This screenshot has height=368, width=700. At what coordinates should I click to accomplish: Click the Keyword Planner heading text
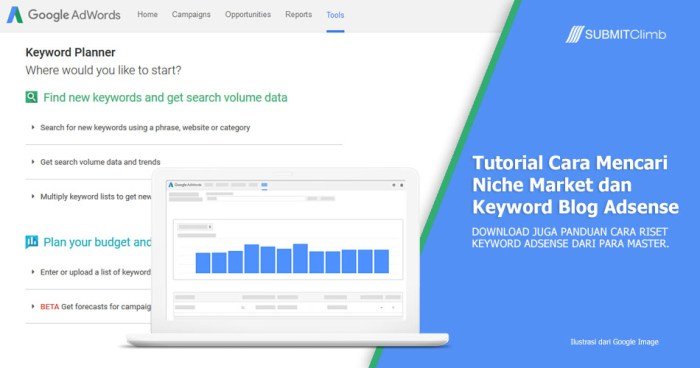tap(71, 52)
